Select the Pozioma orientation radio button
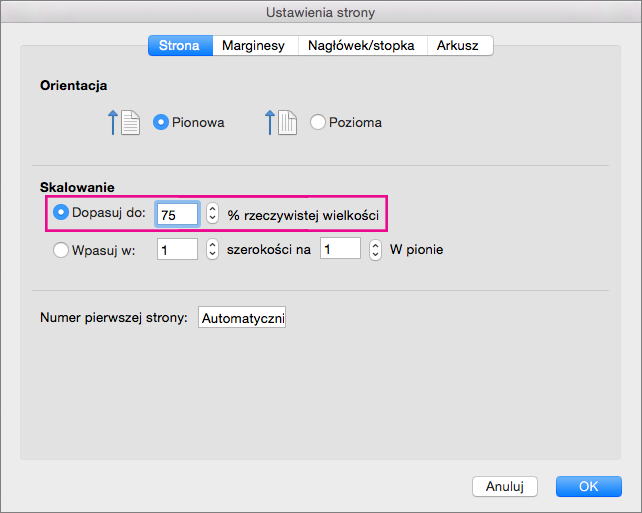 click(x=318, y=122)
